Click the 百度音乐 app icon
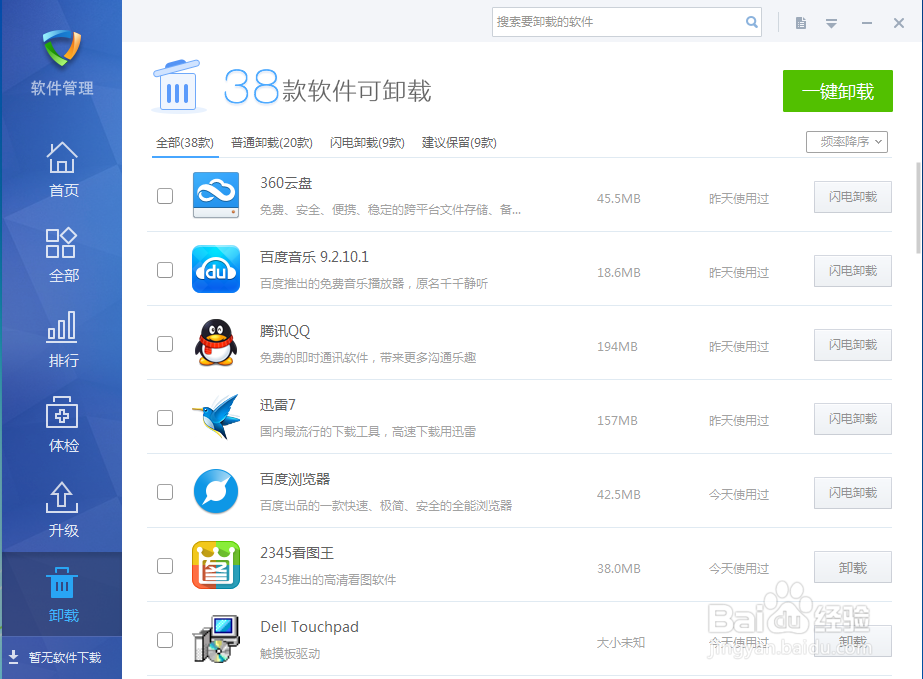This screenshot has height=679, width=923. [x=216, y=269]
